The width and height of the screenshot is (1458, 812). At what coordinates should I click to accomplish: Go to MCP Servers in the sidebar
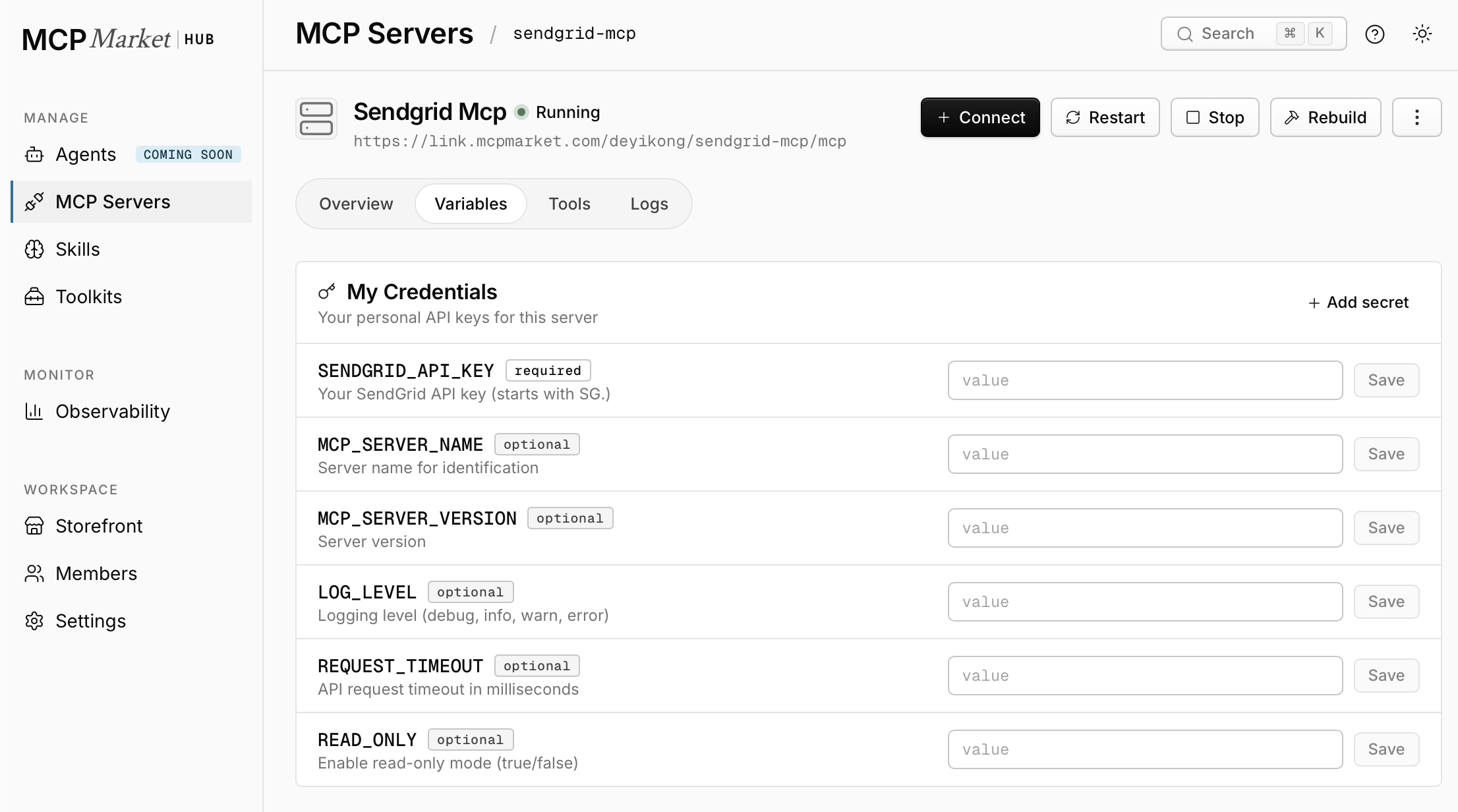(132, 202)
